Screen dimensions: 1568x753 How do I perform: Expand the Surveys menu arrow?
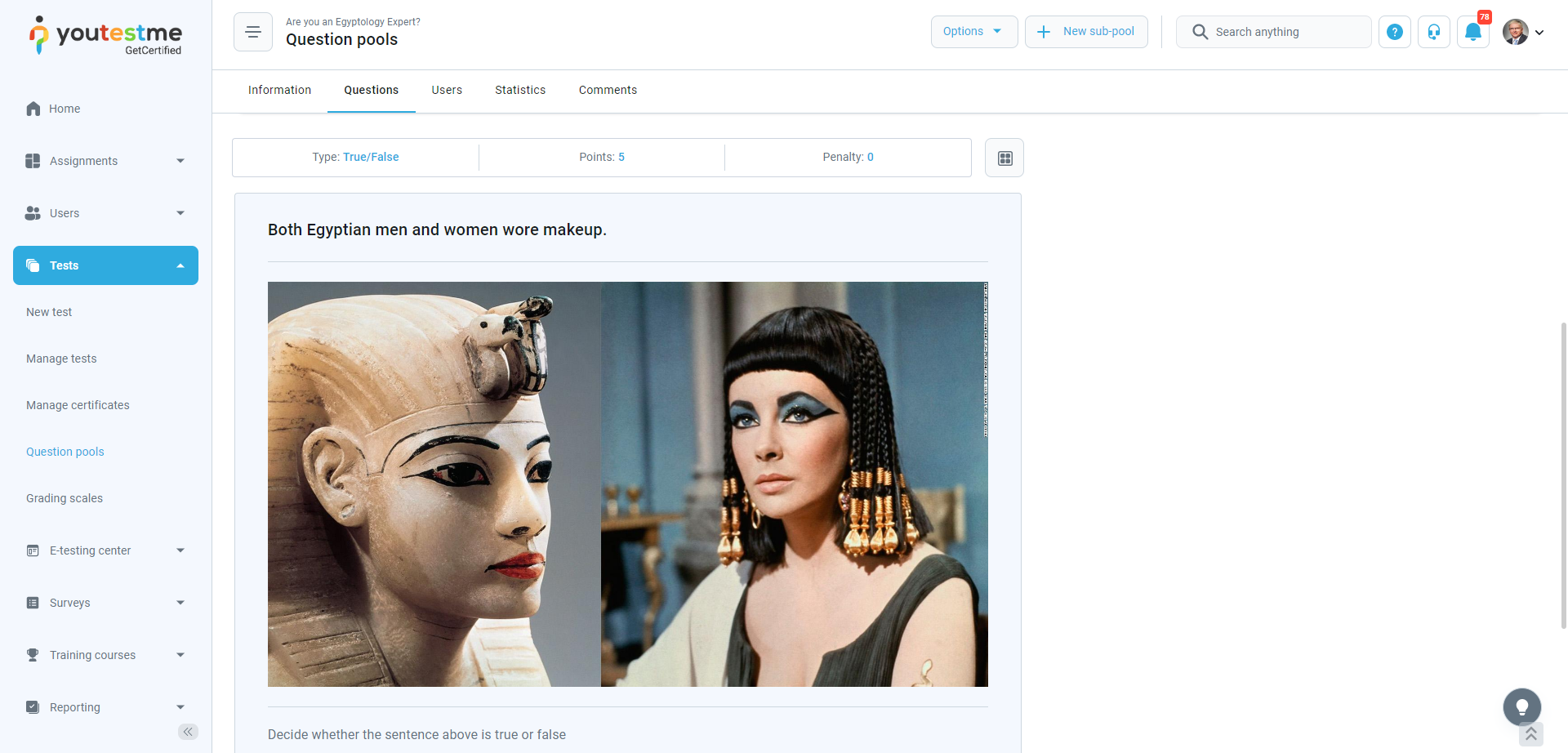(180, 603)
